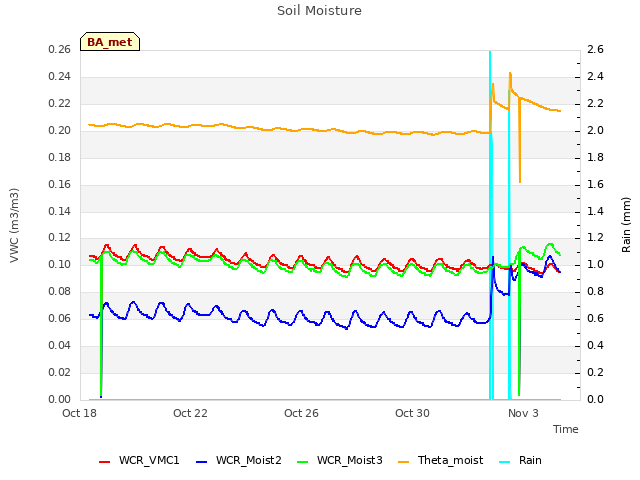The image size is (640, 480).
Task: Click the 0.6 right axis value
Action: tap(595, 318)
